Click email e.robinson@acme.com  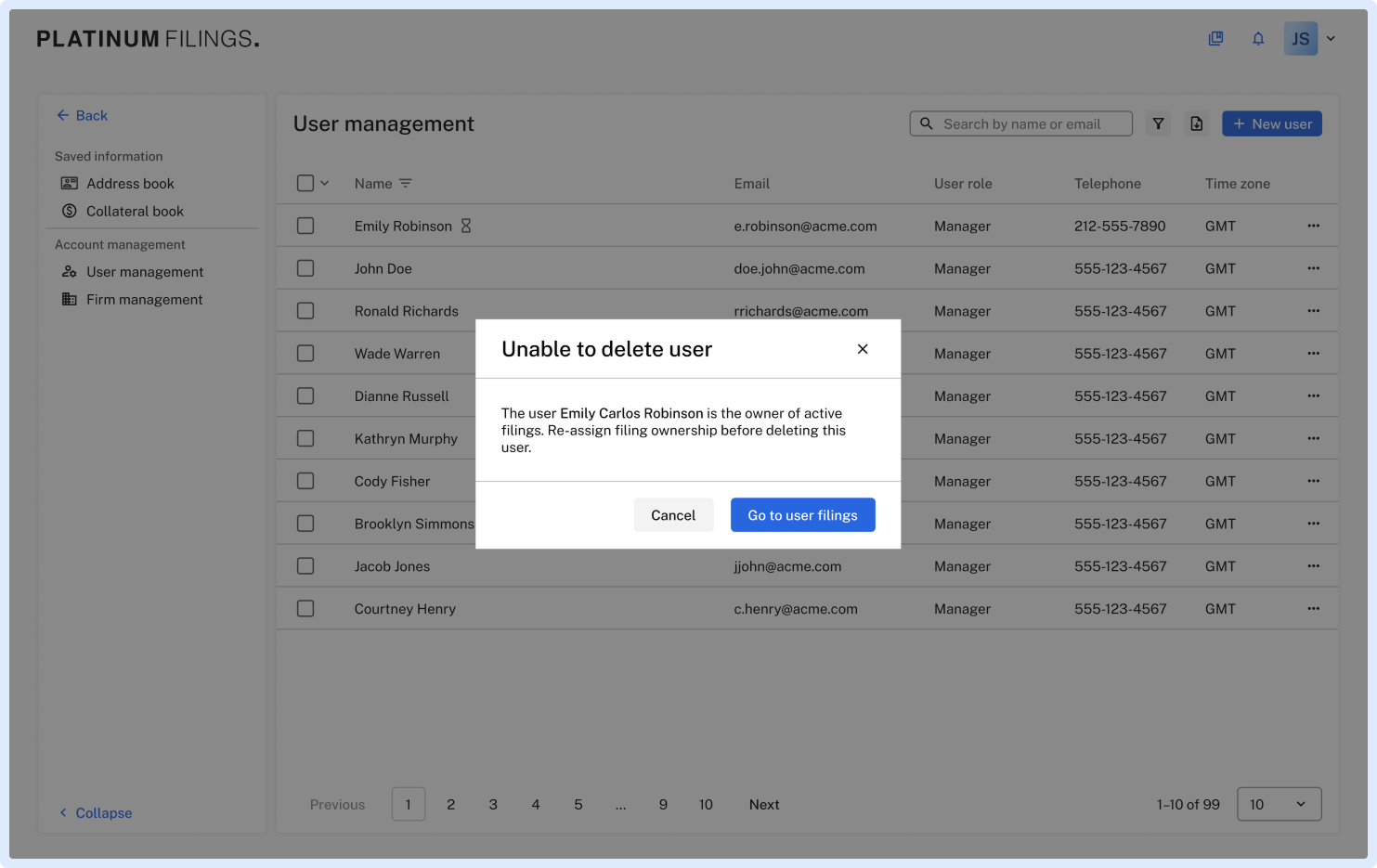805,227
